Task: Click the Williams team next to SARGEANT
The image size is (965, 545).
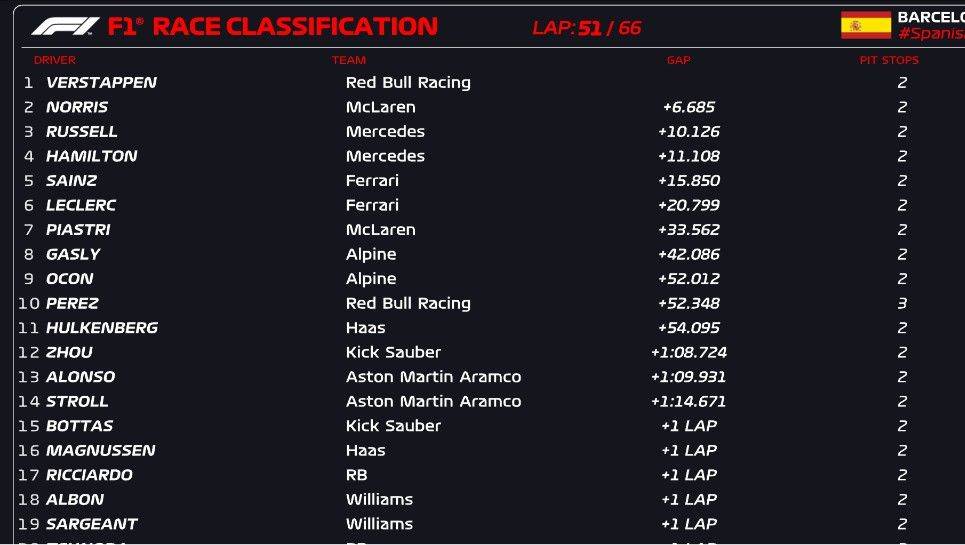Action: [x=379, y=524]
